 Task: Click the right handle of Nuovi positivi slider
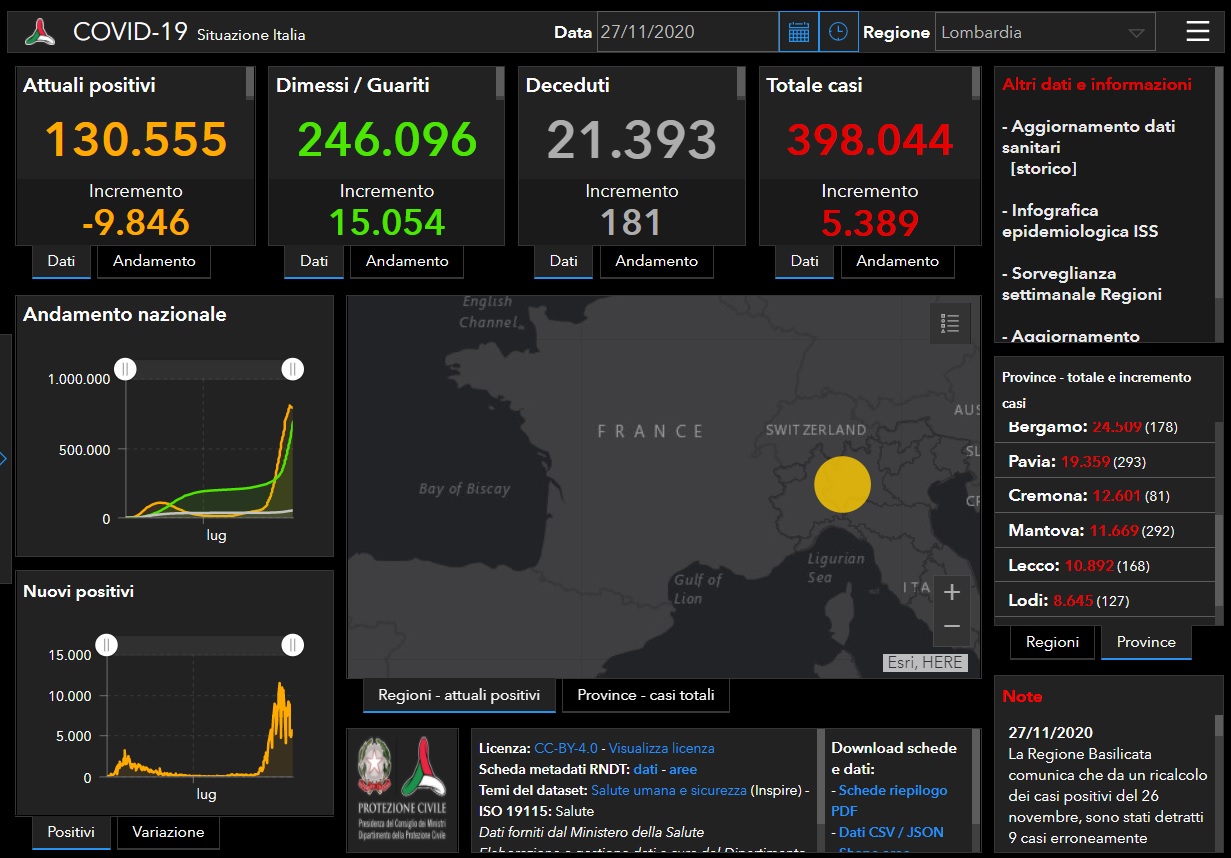click(292, 645)
